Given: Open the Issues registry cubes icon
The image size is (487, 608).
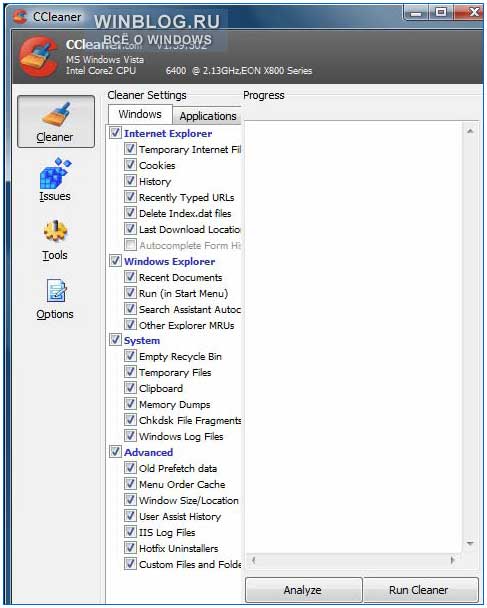Looking at the screenshot, I should coord(55,173).
